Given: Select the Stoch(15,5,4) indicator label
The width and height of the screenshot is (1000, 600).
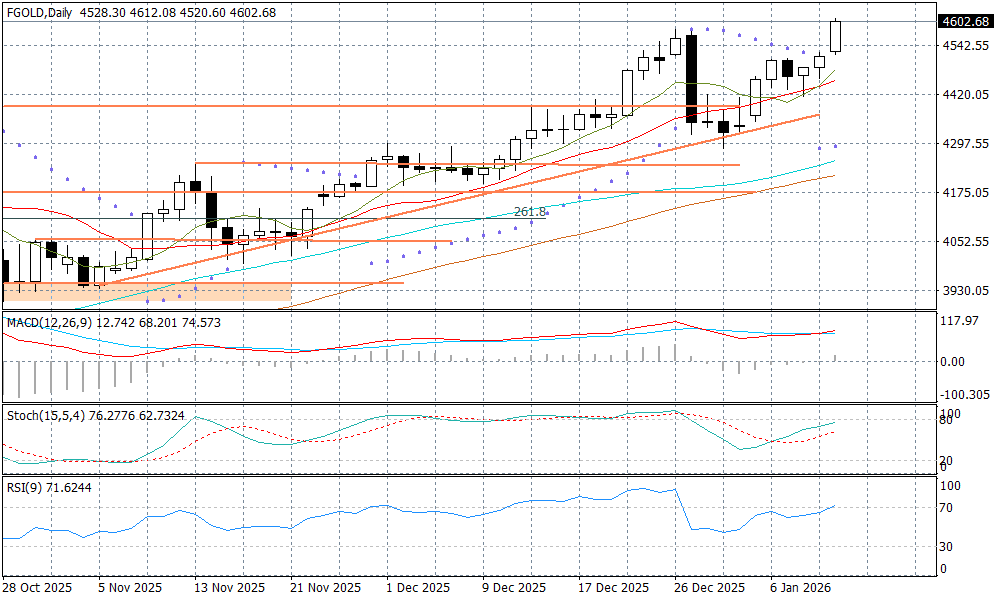Looking at the screenshot, I should click(46, 413).
